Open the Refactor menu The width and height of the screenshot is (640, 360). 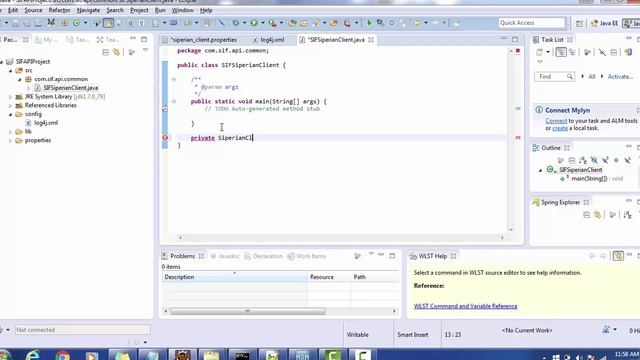pyautogui.click(x=59, y=10)
